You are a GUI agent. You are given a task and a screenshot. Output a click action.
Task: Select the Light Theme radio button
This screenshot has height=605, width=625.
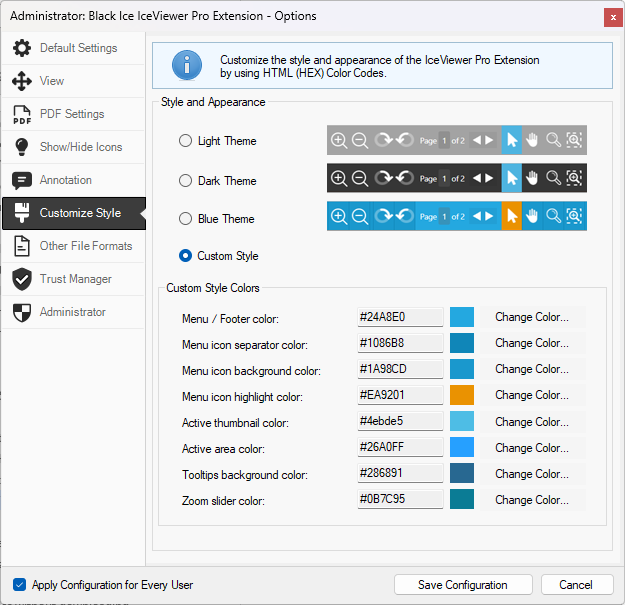tap(185, 141)
